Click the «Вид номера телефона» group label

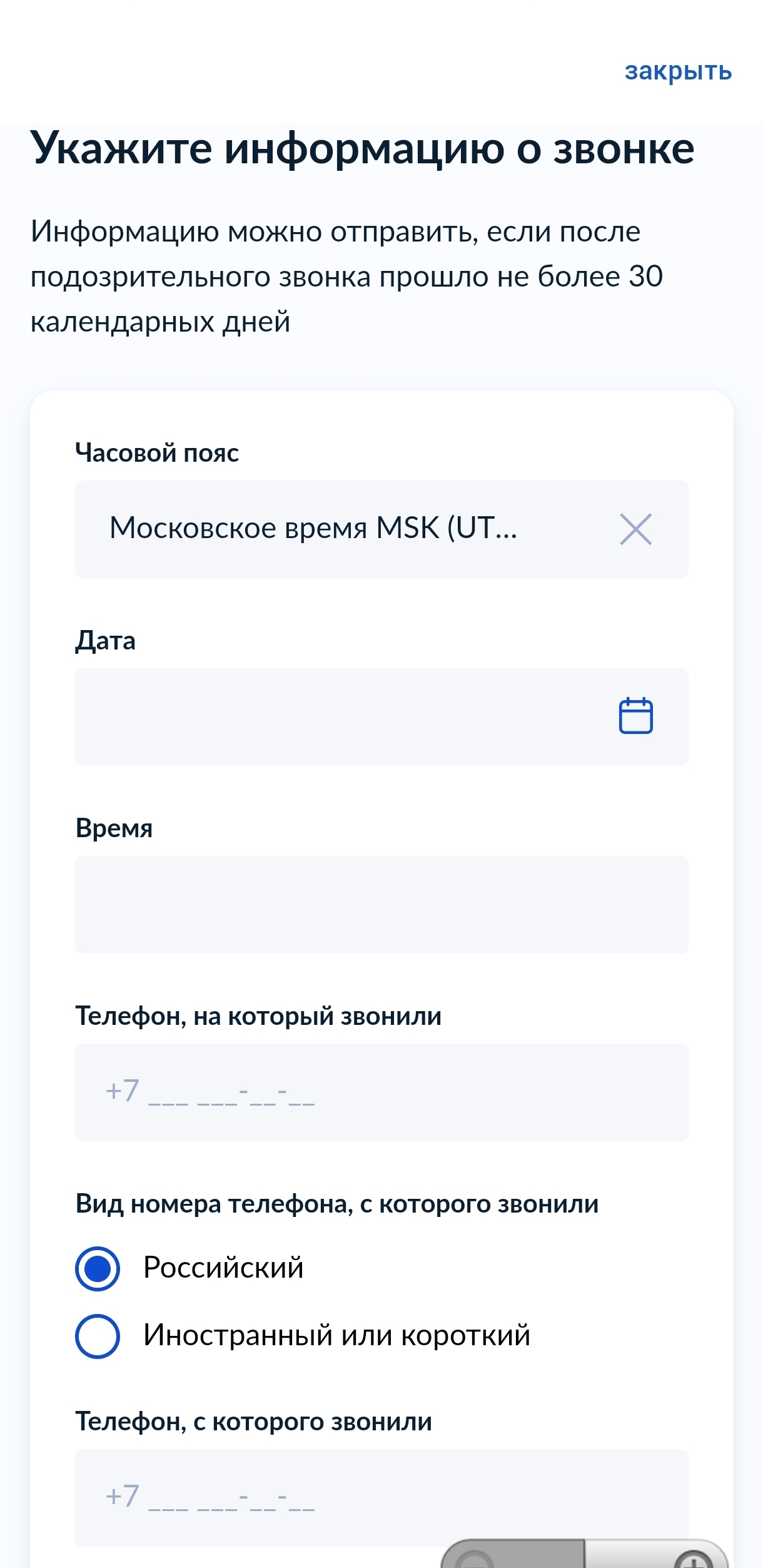pos(337,1204)
